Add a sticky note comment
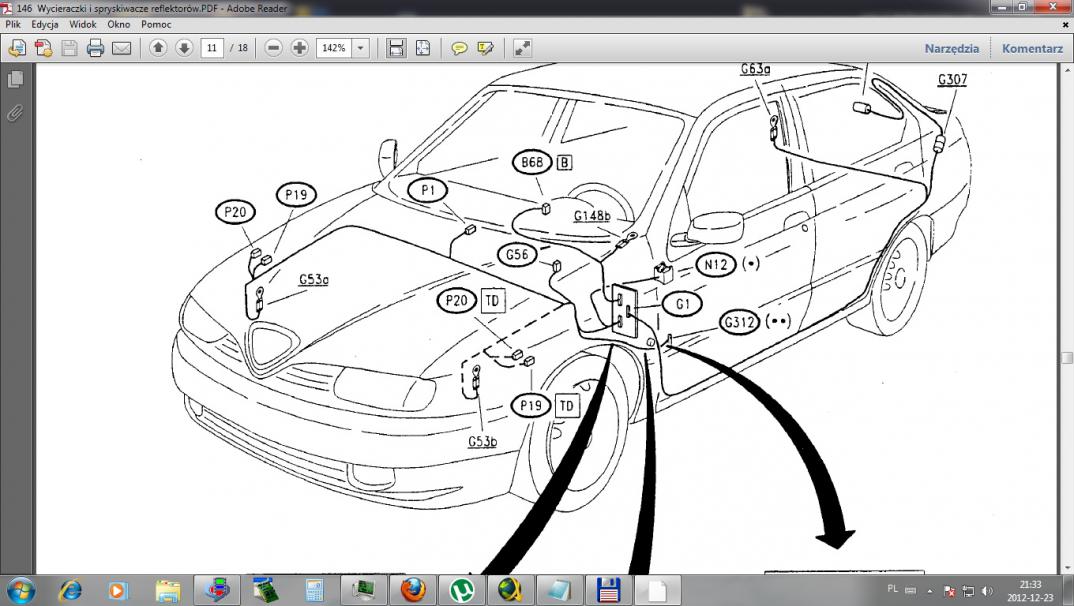1074x606 pixels. click(x=460, y=48)
